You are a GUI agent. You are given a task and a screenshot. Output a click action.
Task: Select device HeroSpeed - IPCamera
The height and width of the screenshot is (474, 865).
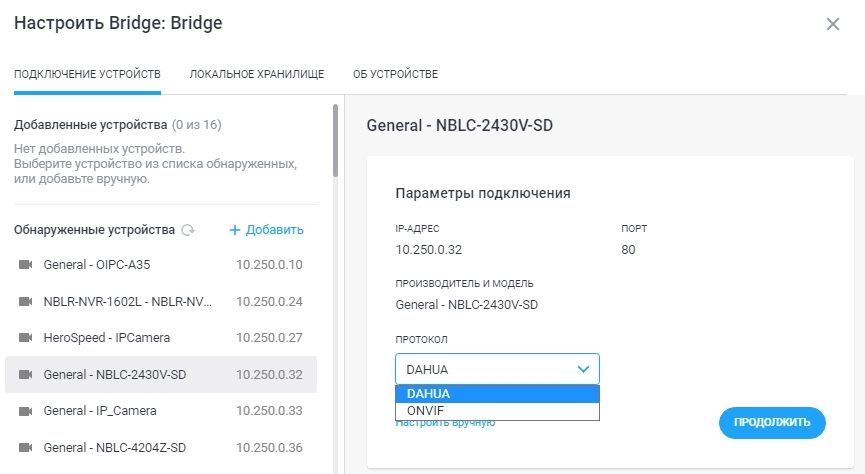coord(161,338)
